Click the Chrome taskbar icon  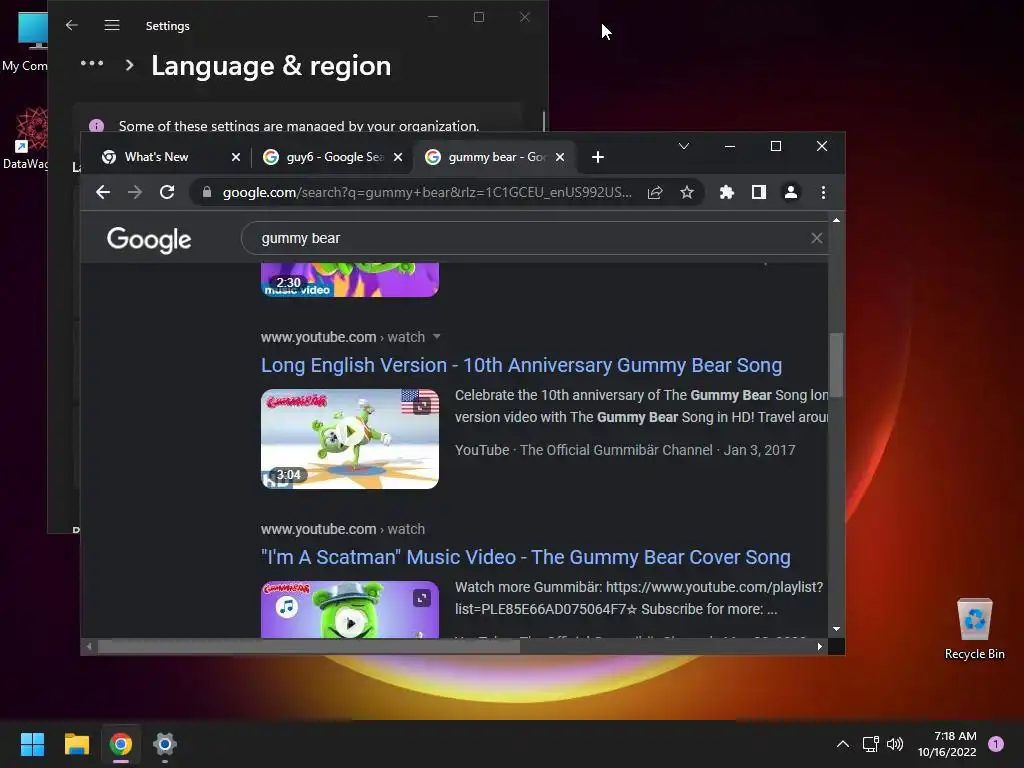[121, 744]
